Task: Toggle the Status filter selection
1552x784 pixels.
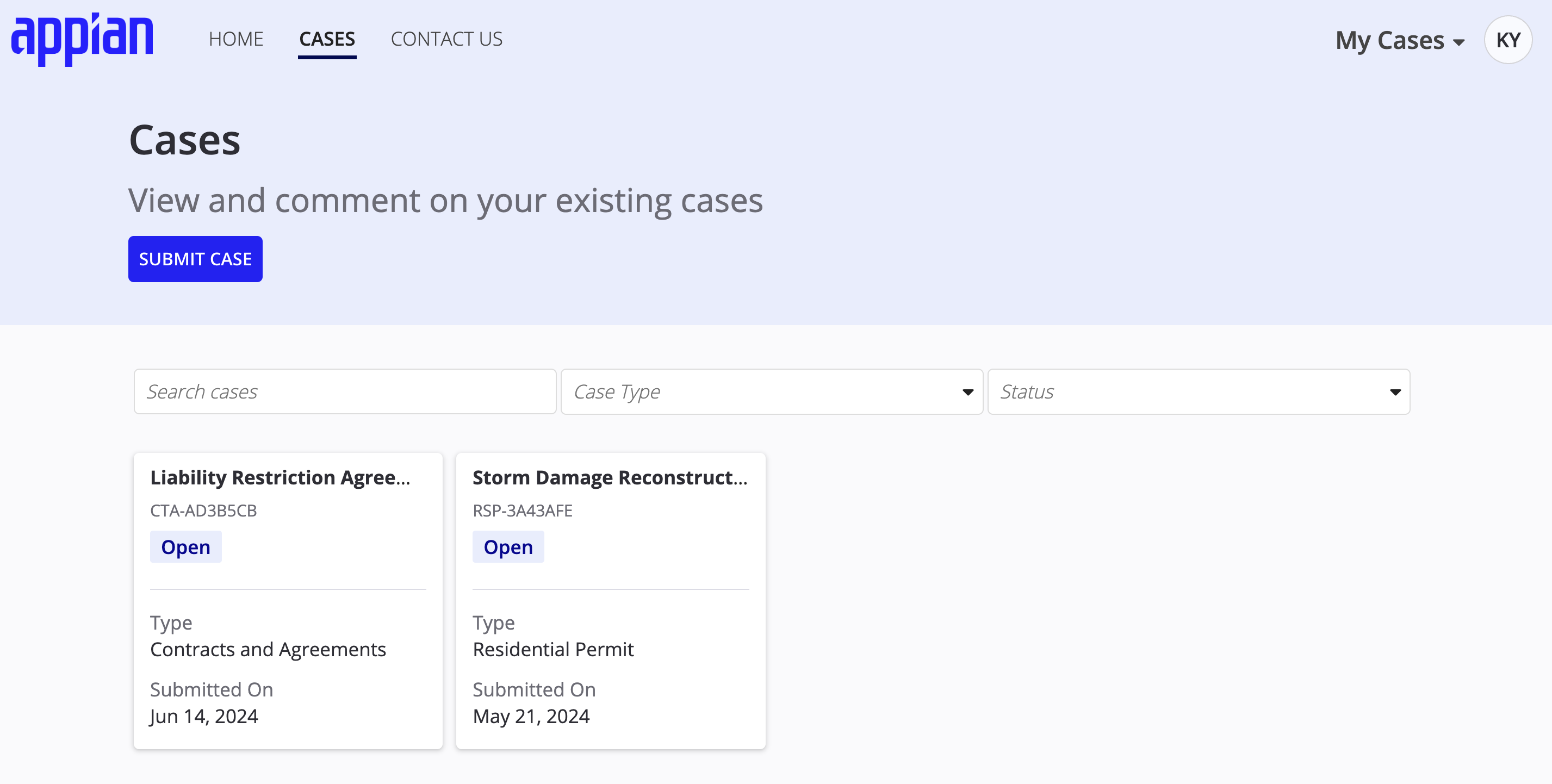Action: 1198,391
